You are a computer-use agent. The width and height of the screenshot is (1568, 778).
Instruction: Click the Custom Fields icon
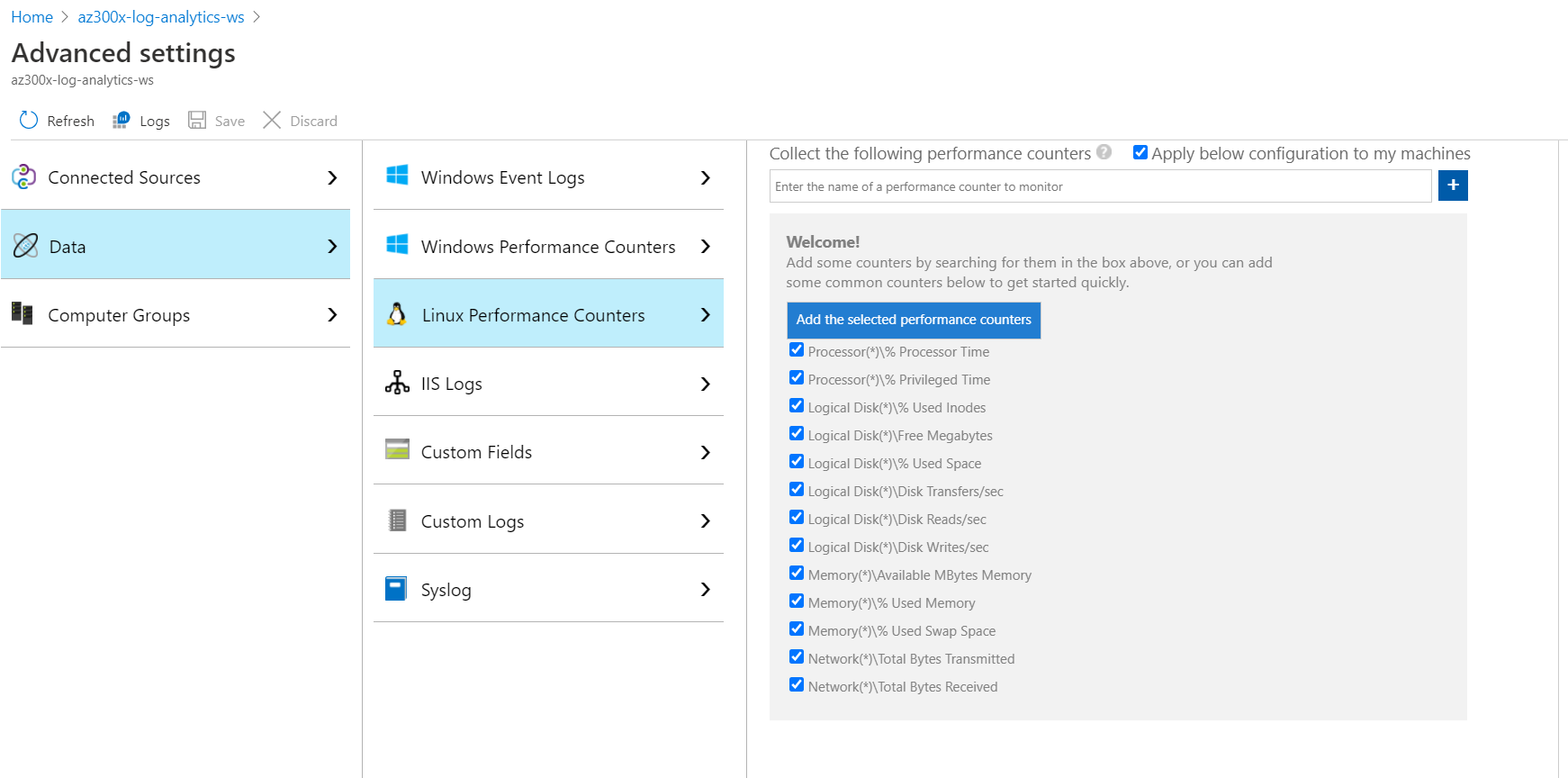point(397,448)
